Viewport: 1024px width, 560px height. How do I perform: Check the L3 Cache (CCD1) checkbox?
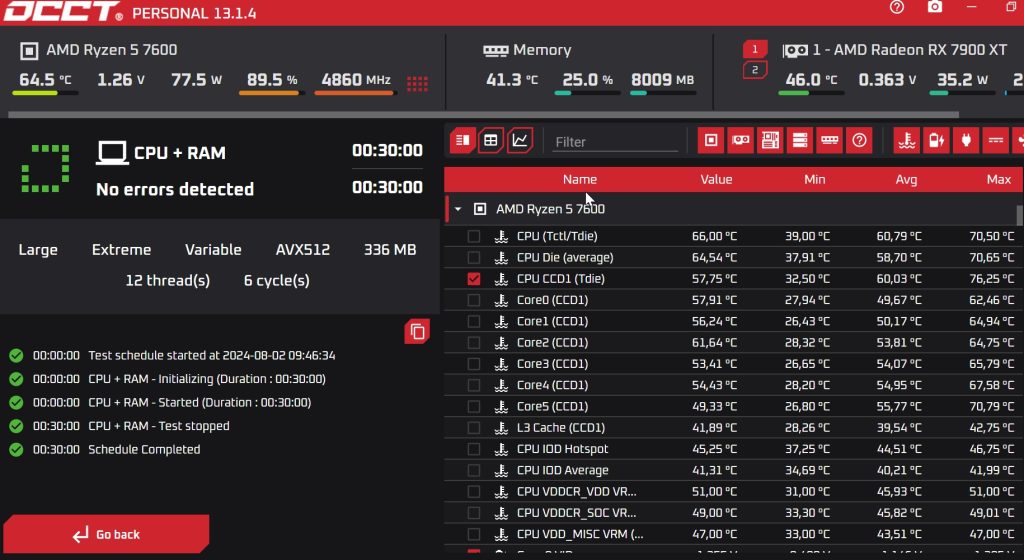473,428
